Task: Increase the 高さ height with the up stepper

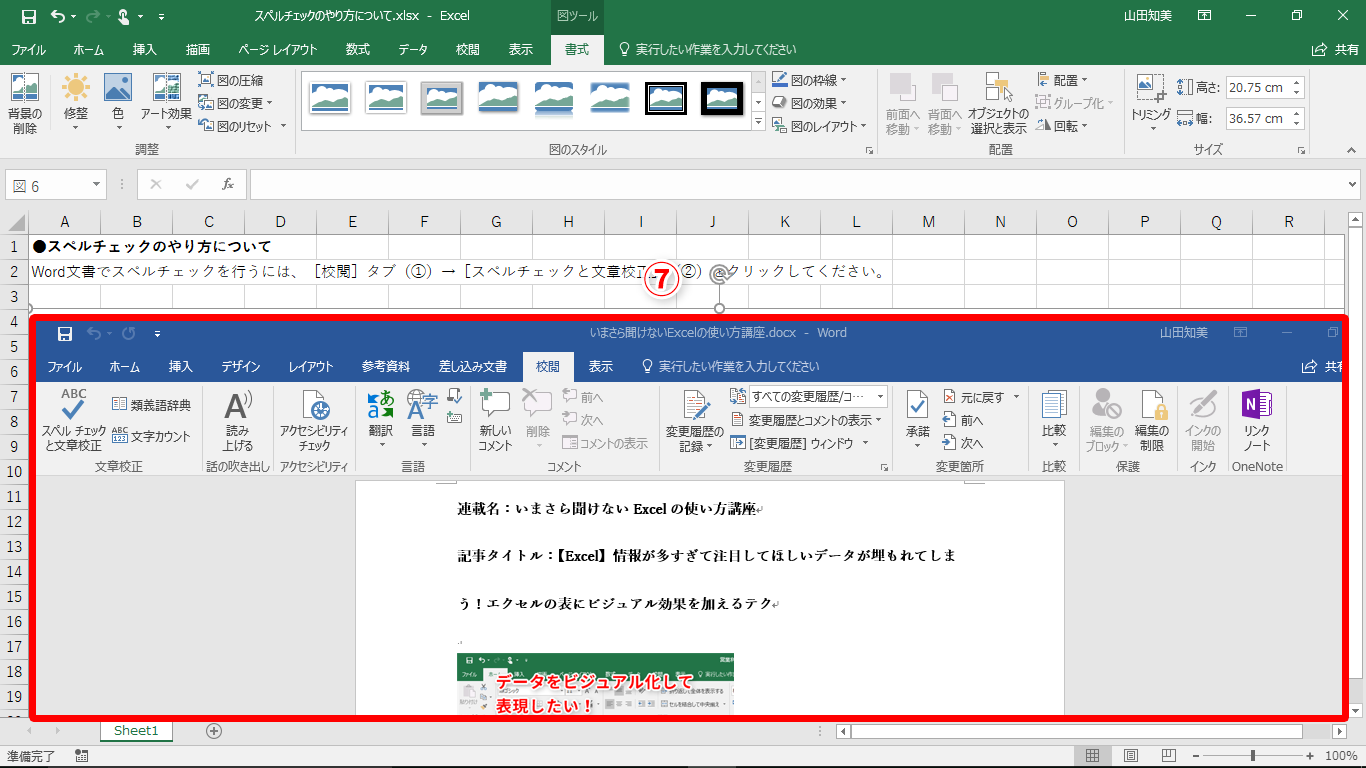Action: pyautogui.click(x=1297, y=83)
